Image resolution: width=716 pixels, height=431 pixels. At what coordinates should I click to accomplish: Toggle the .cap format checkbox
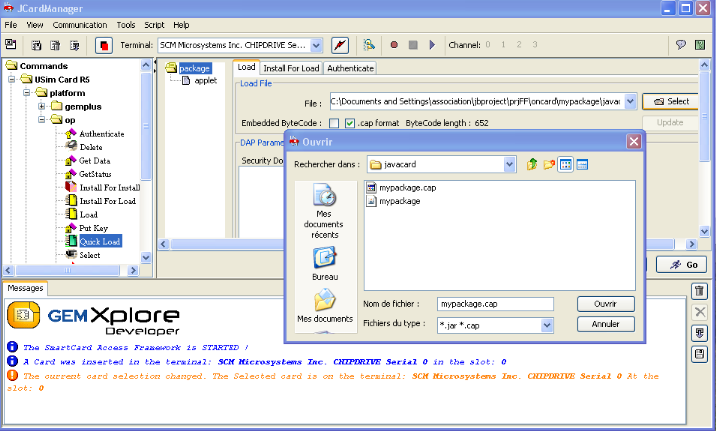[x=350, y=123]
